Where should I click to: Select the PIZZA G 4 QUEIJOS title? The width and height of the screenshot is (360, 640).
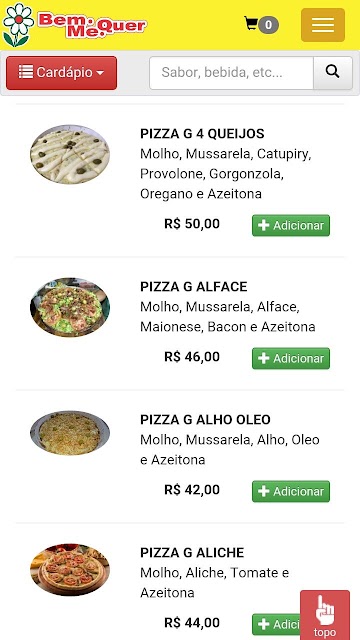pyautogui.click(x=202, y=133)
